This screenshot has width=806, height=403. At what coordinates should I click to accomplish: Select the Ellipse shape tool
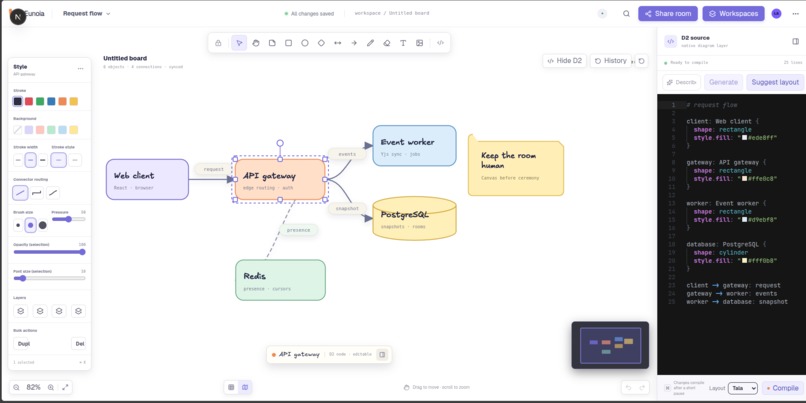(x=305, y=43)
